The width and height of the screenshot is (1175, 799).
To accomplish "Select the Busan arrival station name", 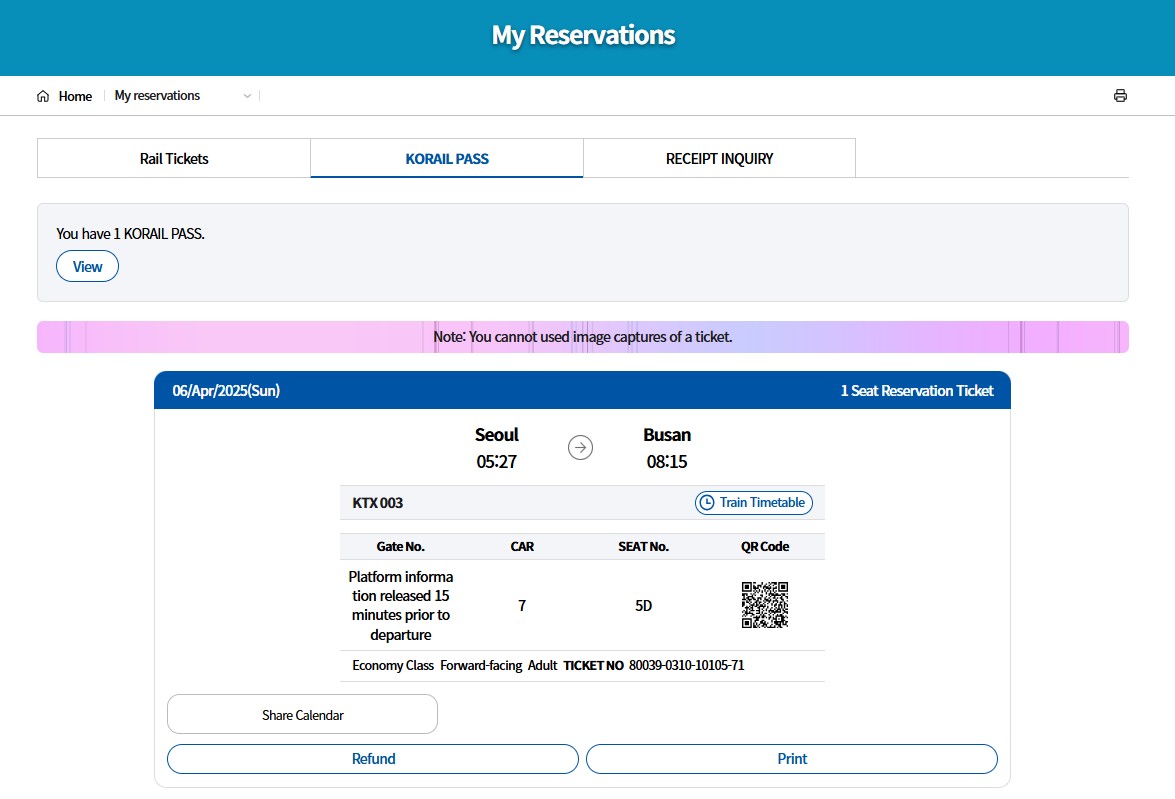I will [667, 434].
